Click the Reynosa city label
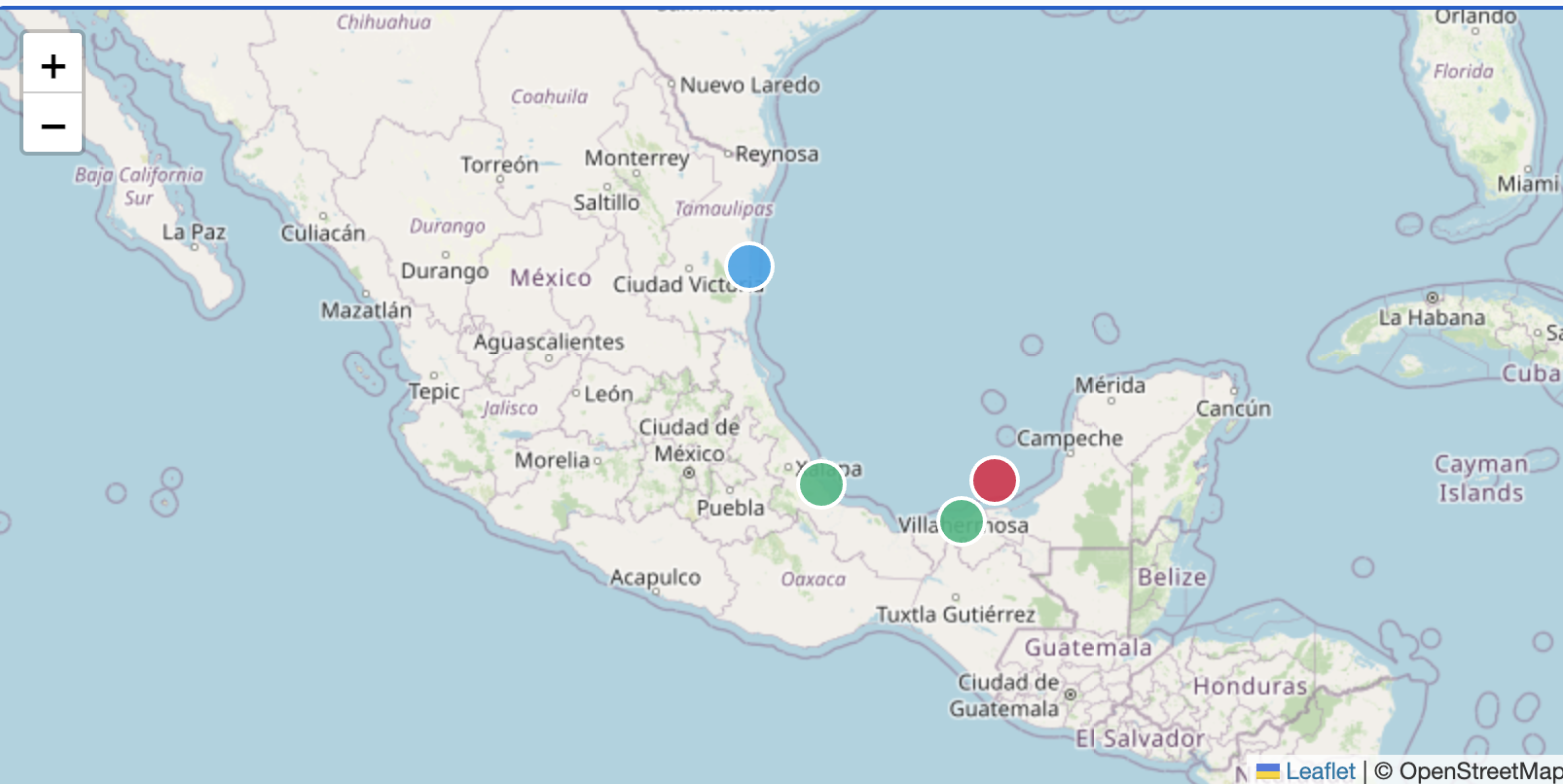The width and height of the screenshot is (1563, 784). 777,155
